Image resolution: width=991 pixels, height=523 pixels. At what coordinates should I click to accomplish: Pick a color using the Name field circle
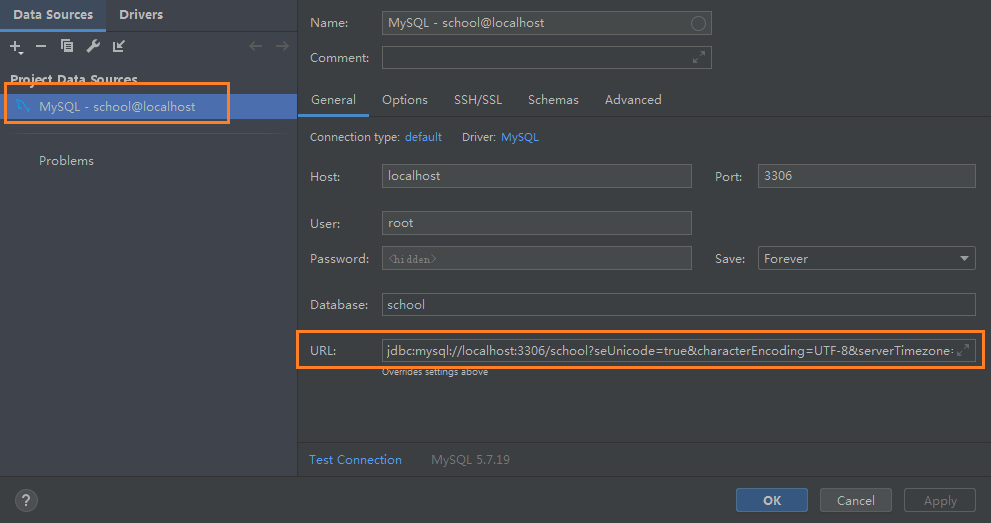[698, 23]
